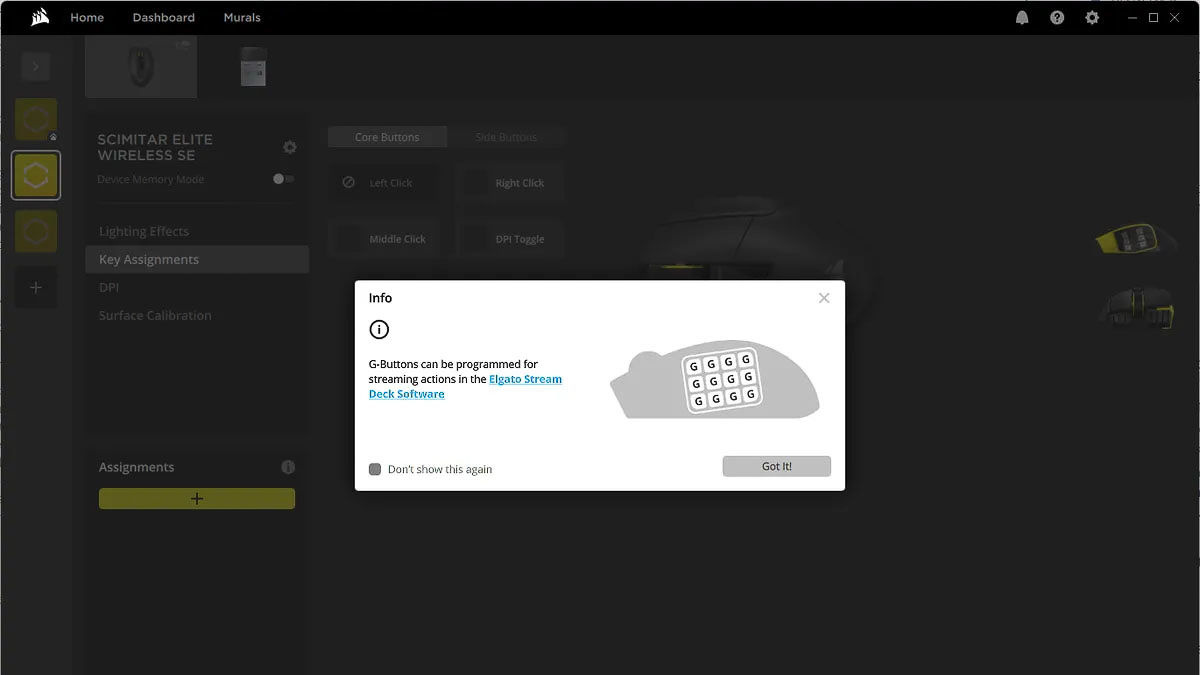1200x675 pixels.
Task: Select the Scimitar mouse device thumbnail
Action: click(x=141, y=67)
